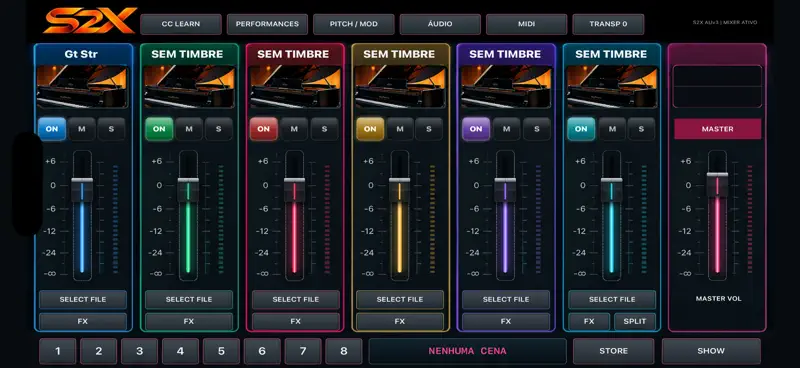Open the ÁUDIO settings
800x368 pixels.
pyautogui.click(x=440, y=24)
